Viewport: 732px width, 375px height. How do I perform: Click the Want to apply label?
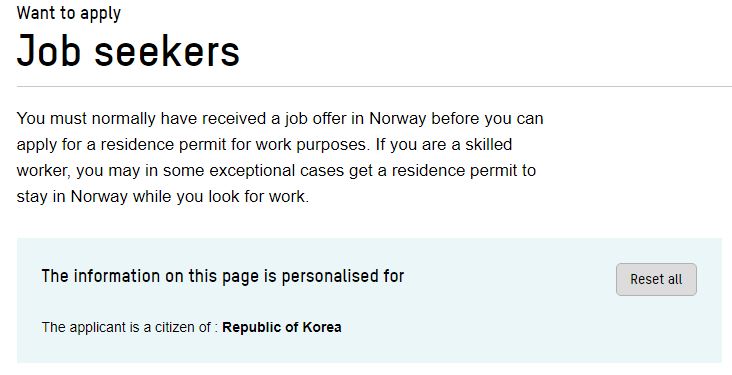point(69,13)
